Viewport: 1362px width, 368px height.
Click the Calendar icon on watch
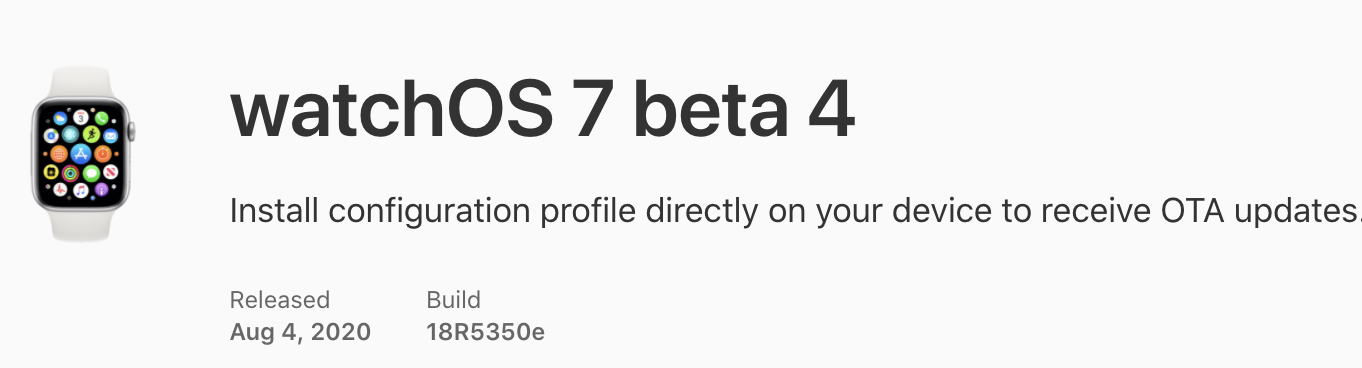pos(81,117)
